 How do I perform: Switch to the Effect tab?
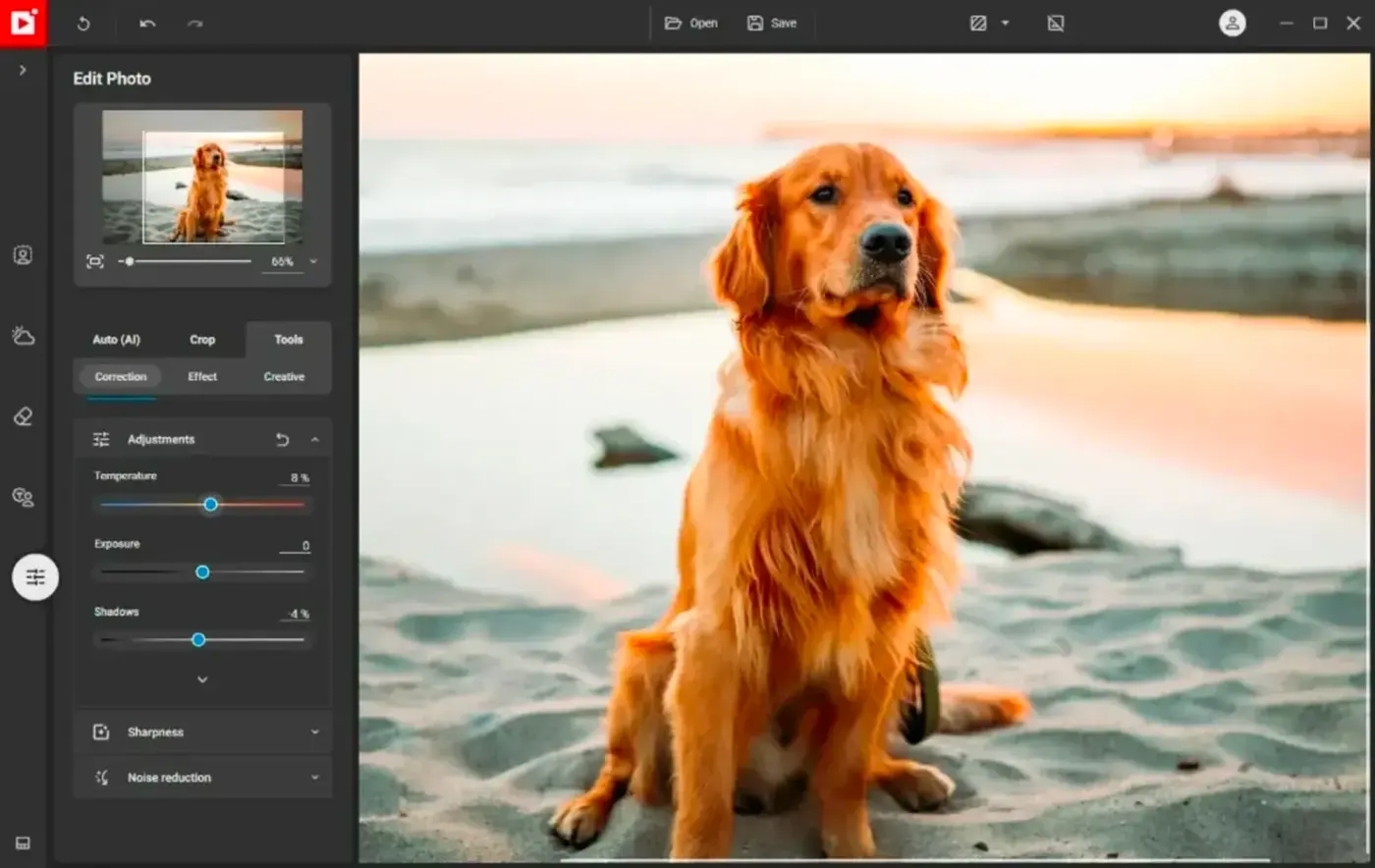(202, 377)
